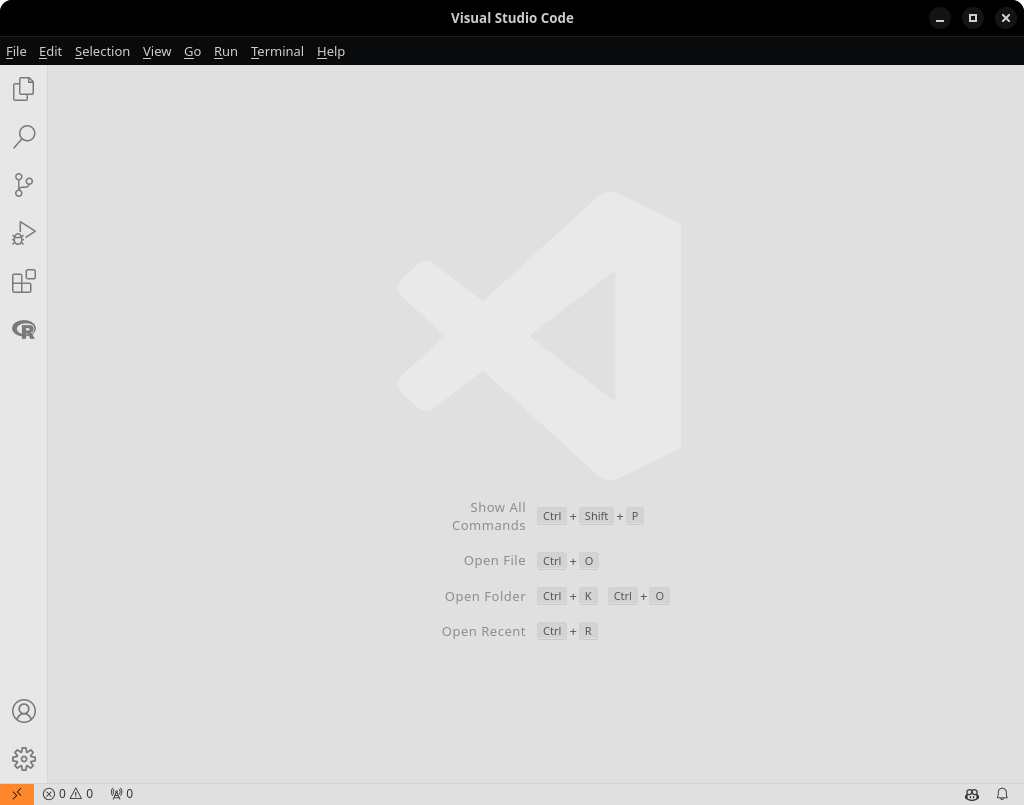
Task: Open the Help menu
Action: tap(331, 51)
